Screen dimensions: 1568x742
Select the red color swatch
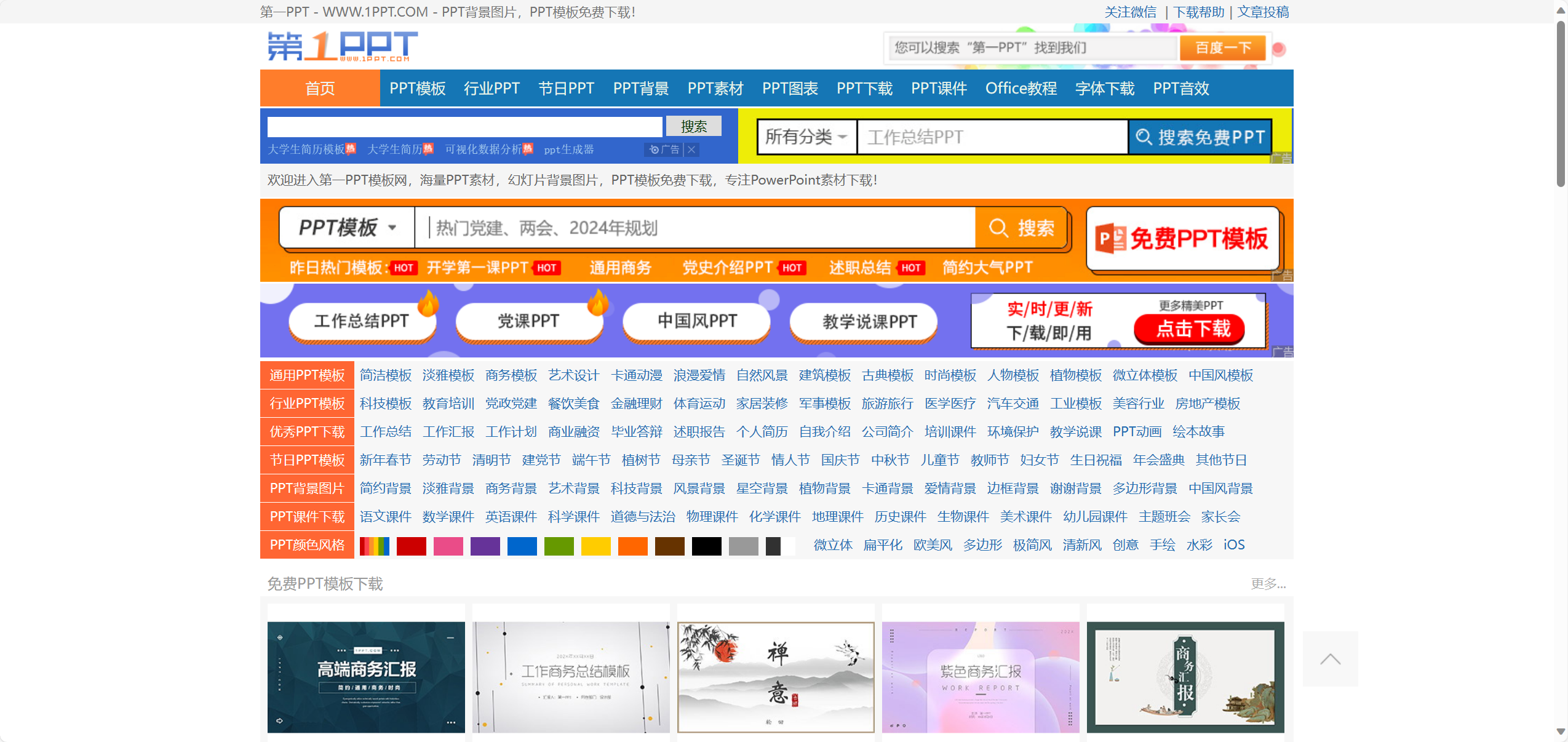coord(412,546)
